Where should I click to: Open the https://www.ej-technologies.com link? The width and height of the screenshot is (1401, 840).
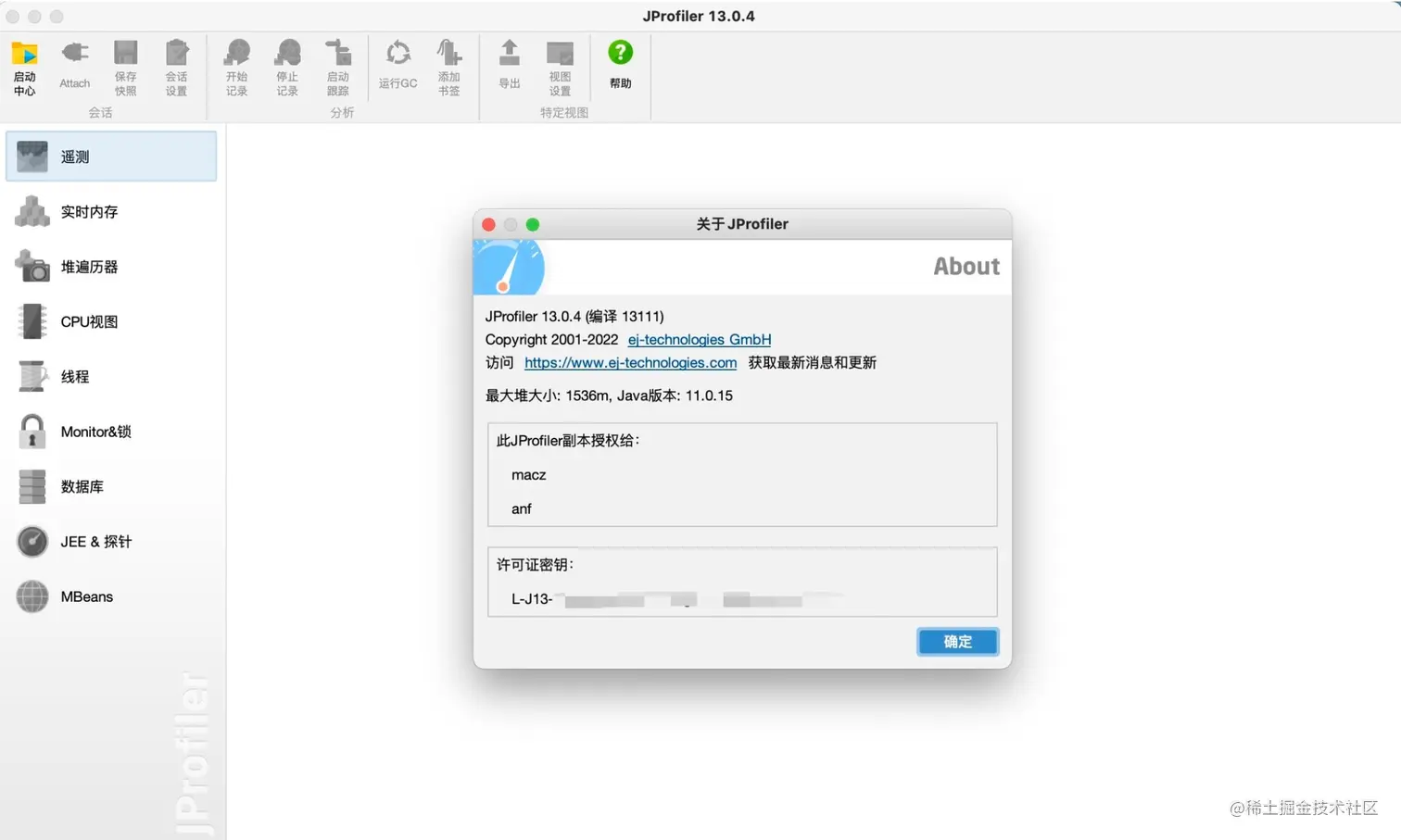coord(630,363)
